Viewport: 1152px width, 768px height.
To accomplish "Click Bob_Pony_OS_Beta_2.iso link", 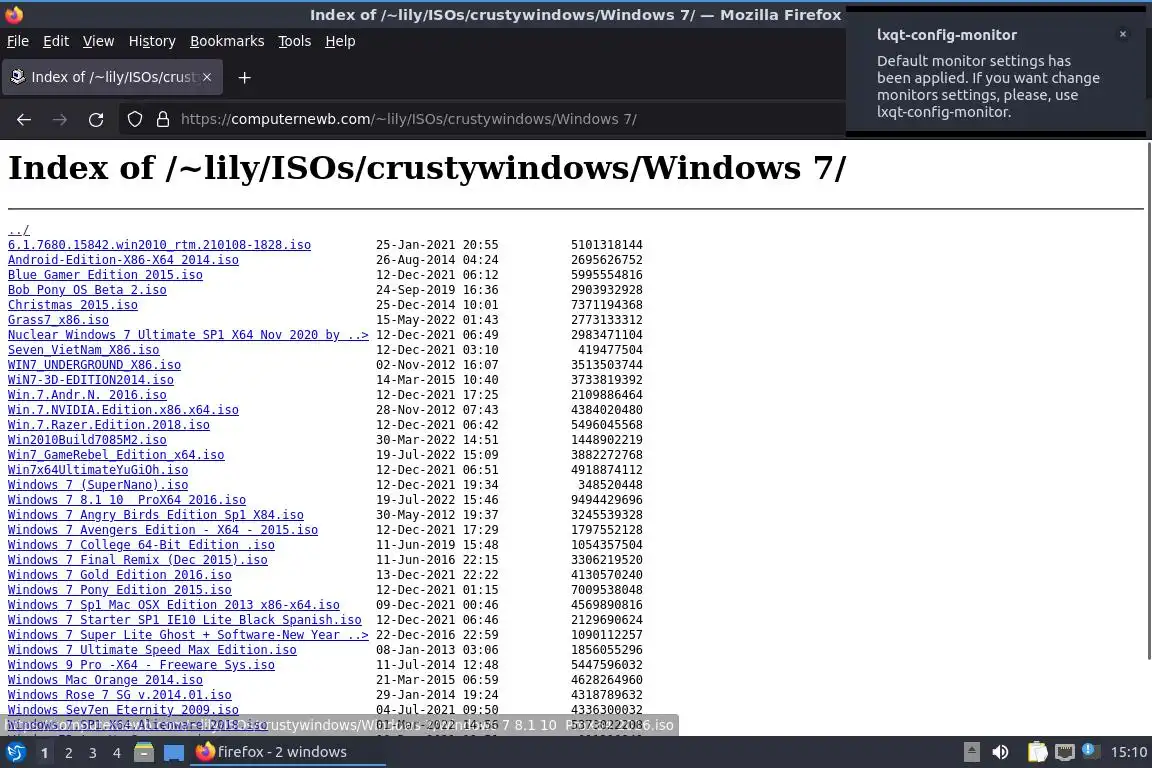I will tap(87, 290).
